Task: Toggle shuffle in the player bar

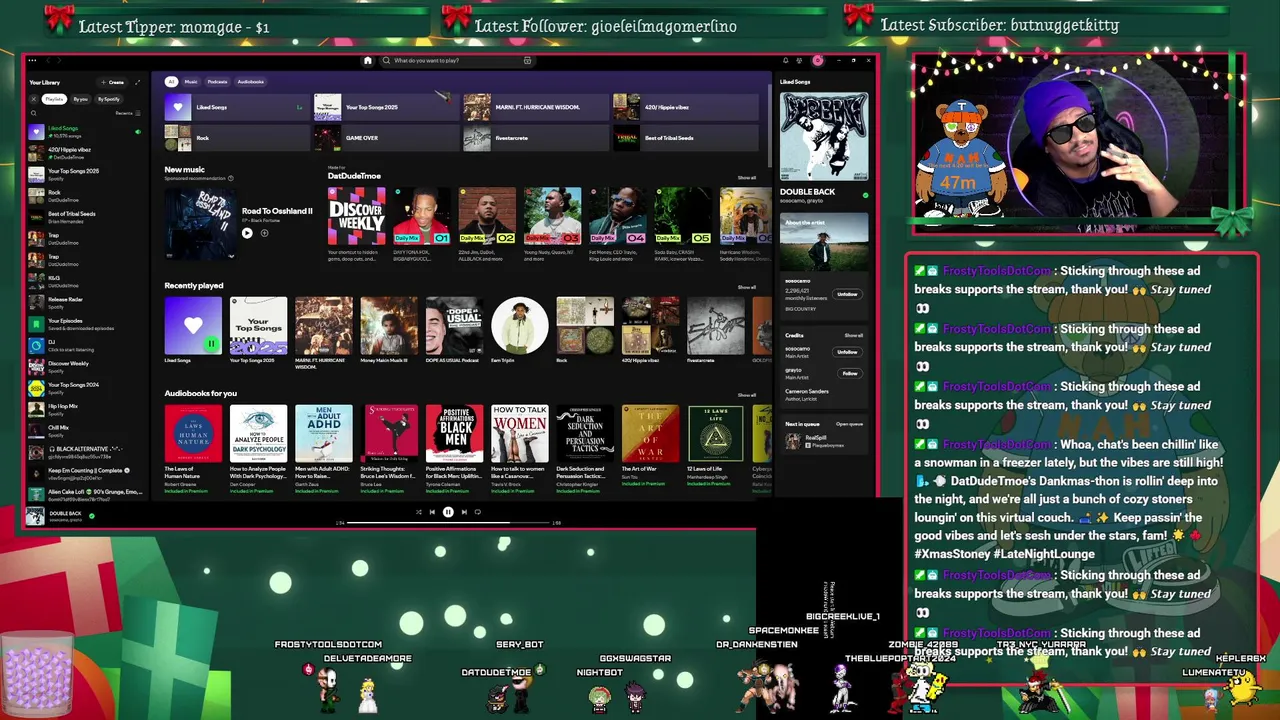Action: click(418, 512)
